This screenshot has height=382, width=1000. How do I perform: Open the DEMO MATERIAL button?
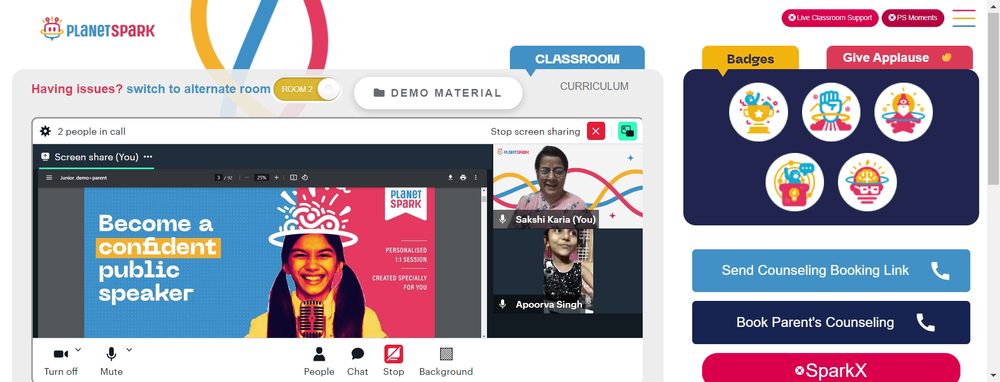click(438, 93)
